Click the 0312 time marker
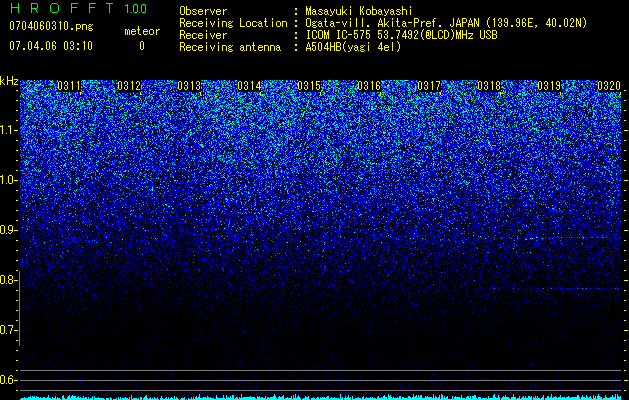The width and height of the screenshot is (629, 400). point(129,86)
